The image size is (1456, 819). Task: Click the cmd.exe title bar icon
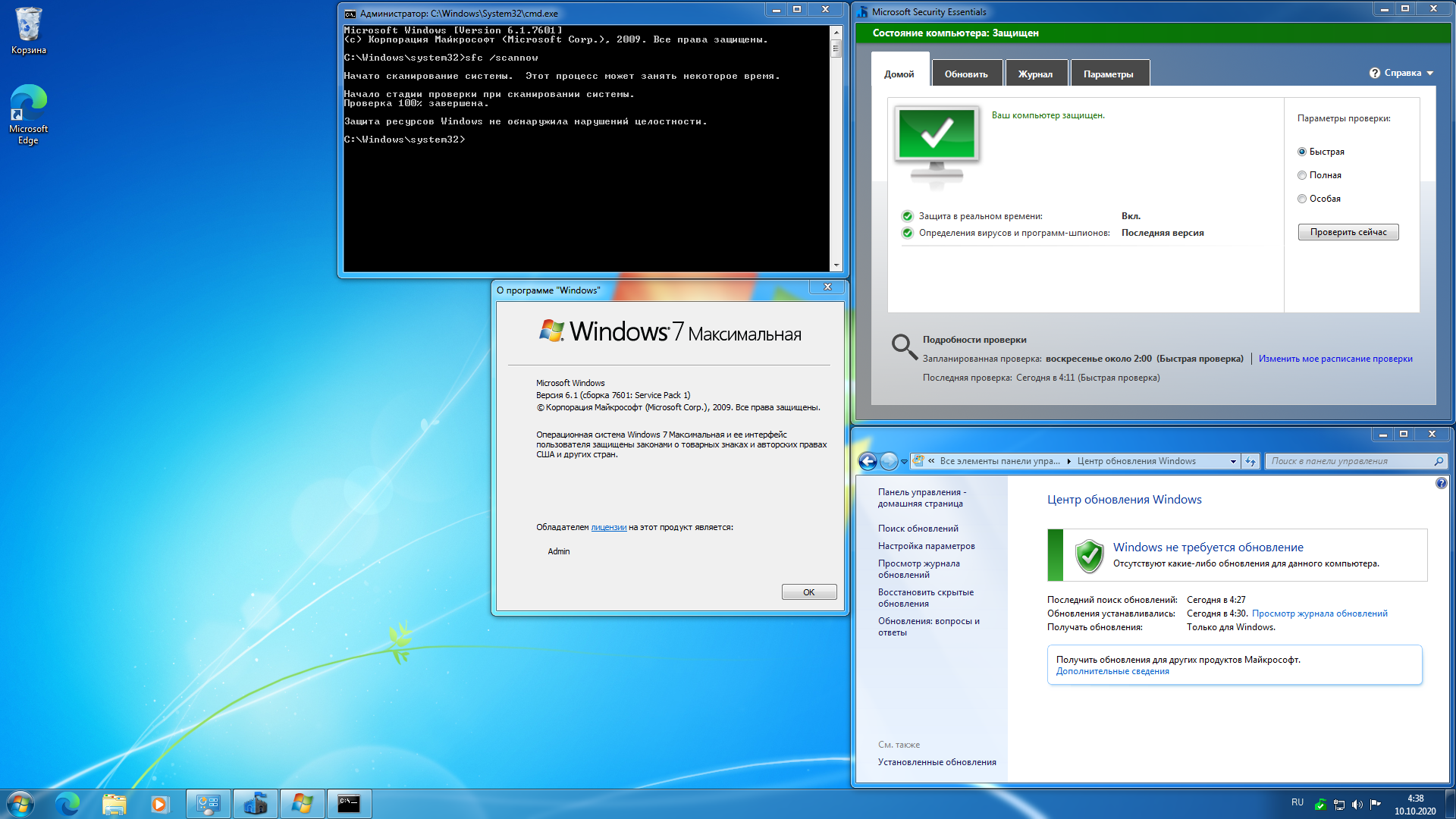tap(350, 14)
